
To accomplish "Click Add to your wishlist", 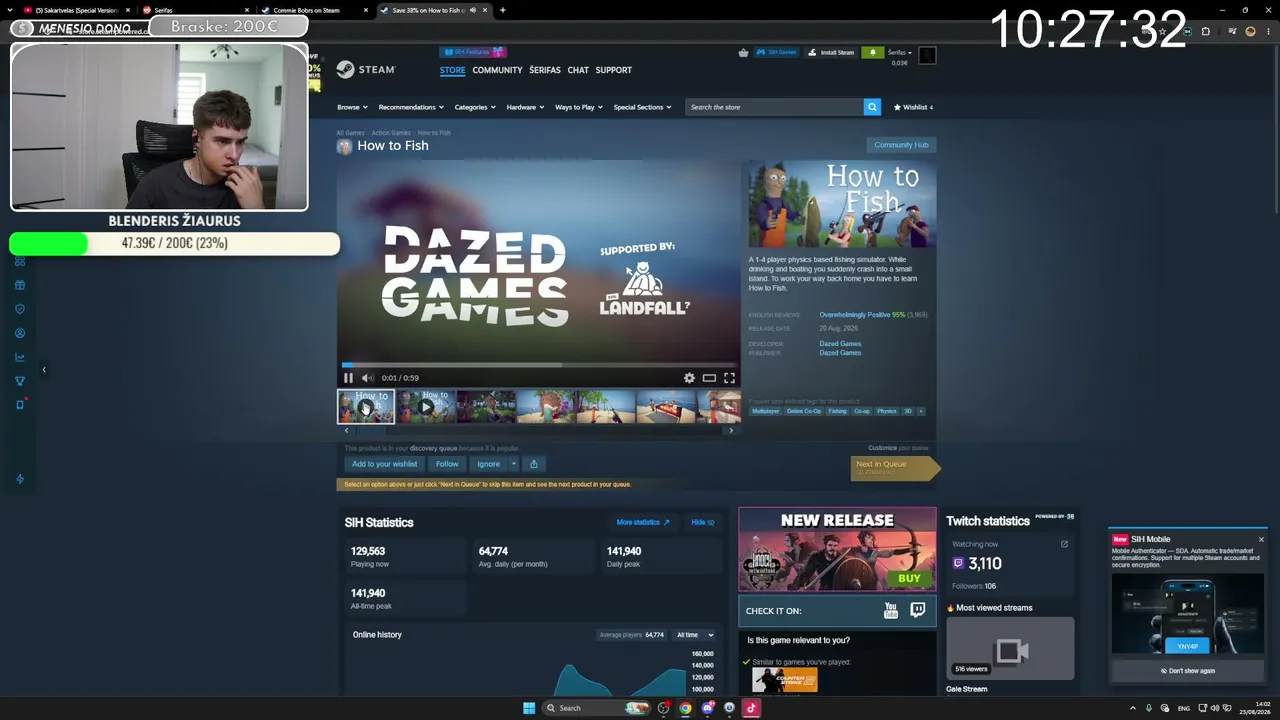I will 384,464.
